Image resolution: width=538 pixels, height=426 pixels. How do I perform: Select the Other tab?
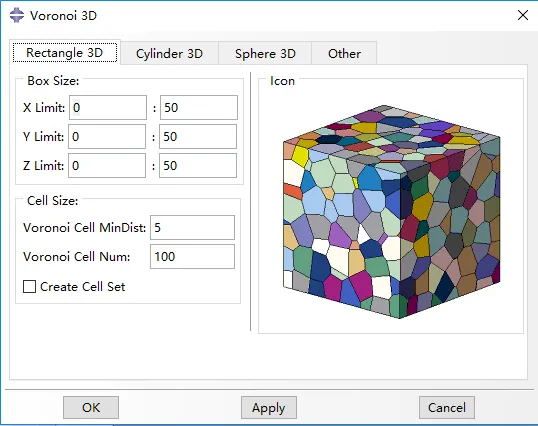(x=344, y=54)
